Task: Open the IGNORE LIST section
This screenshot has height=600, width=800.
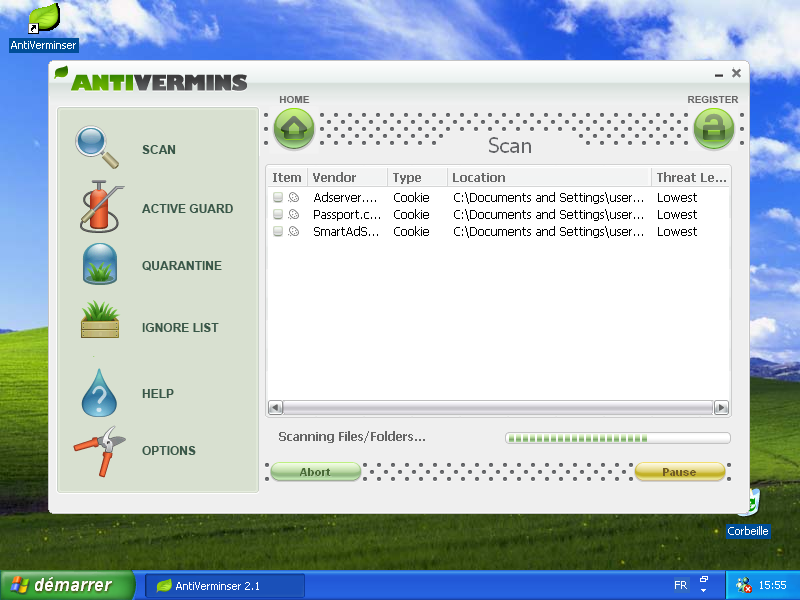Action: pyautogui.click(x=180, y=328)
